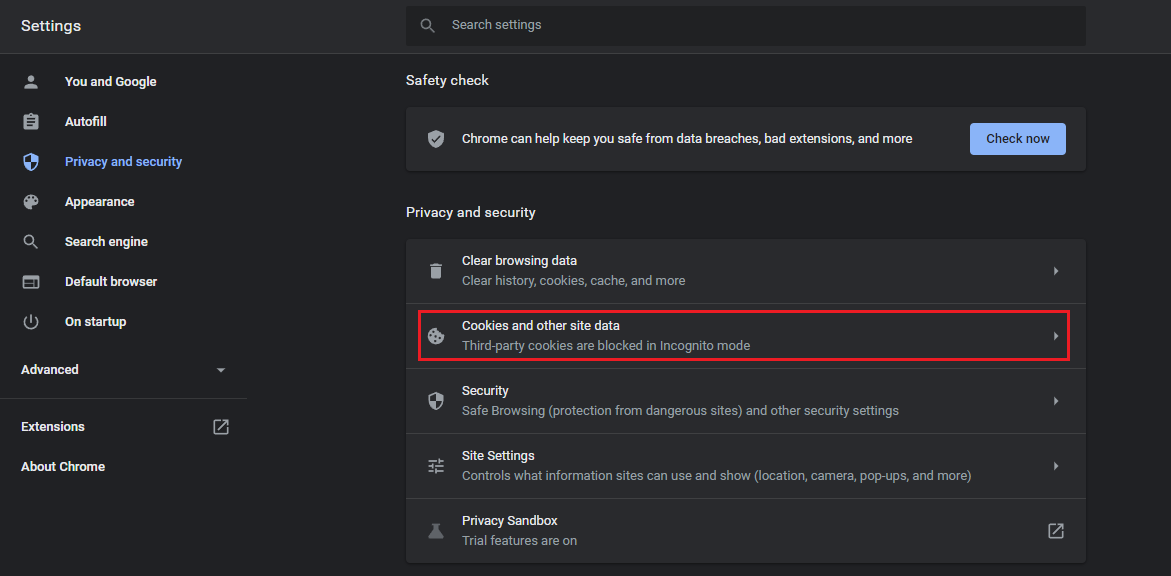The width and height of the screenshot is (1171, 576).
Task: Click the Autofill keys icon
Action: [x=30, y=121]
